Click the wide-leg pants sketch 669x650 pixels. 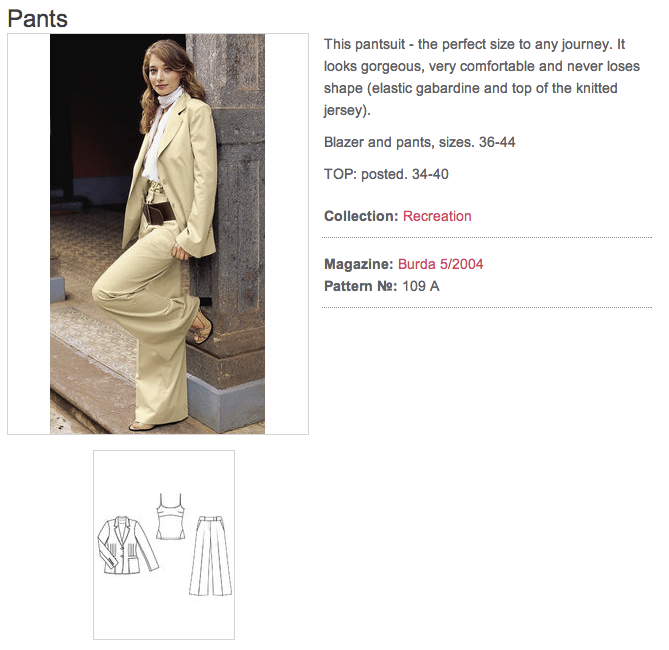tap(211, 555)
